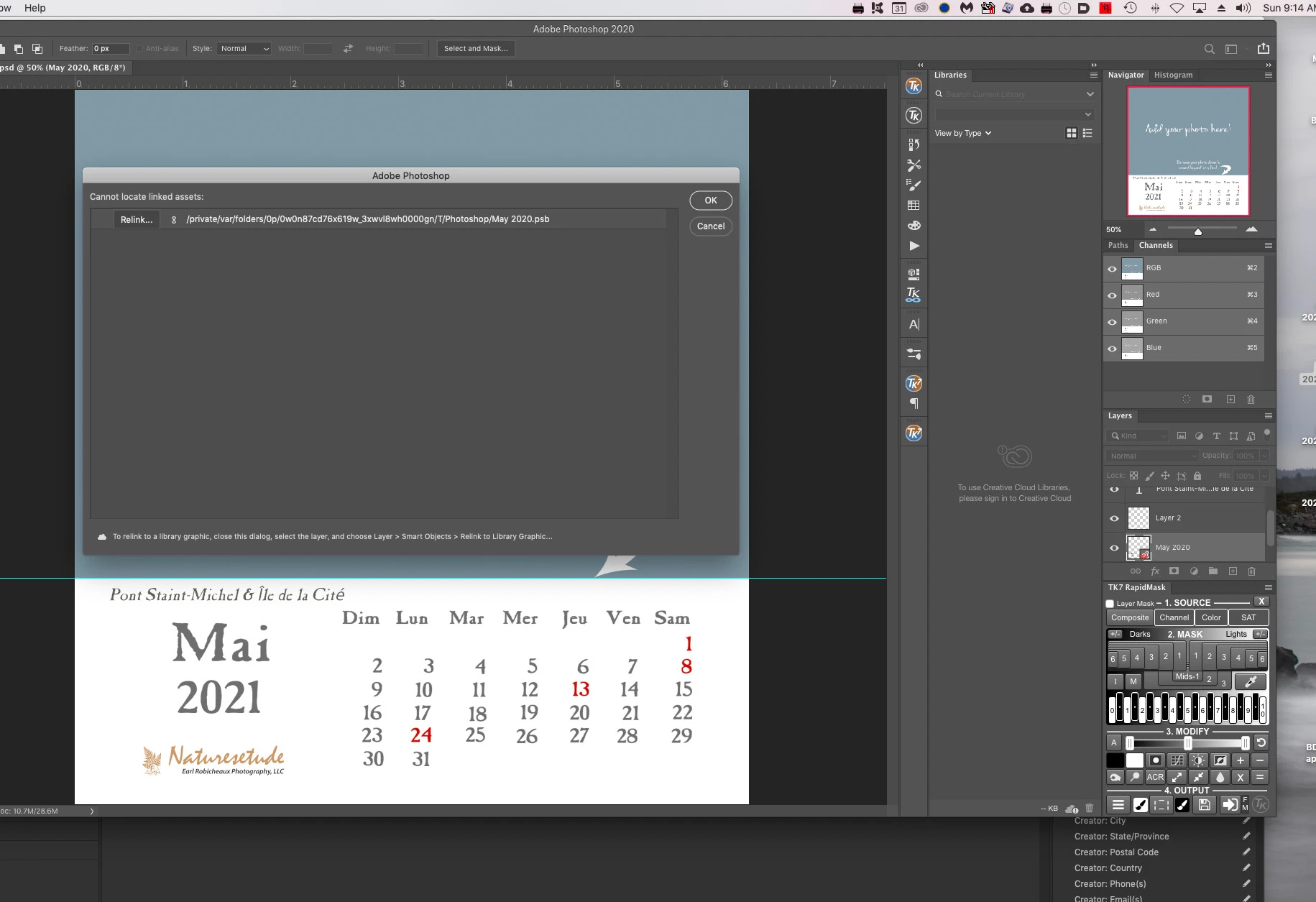Select the Navigator tab

1126,75
